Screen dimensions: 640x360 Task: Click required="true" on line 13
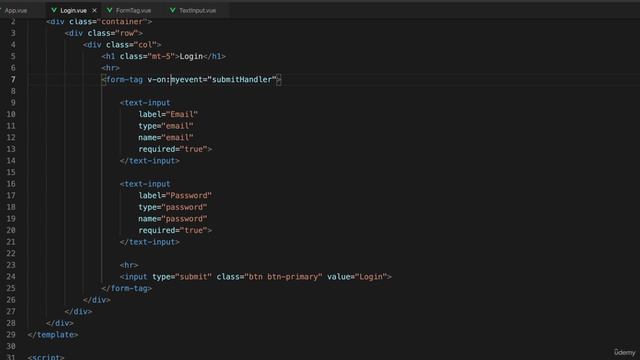click(173, 149)
